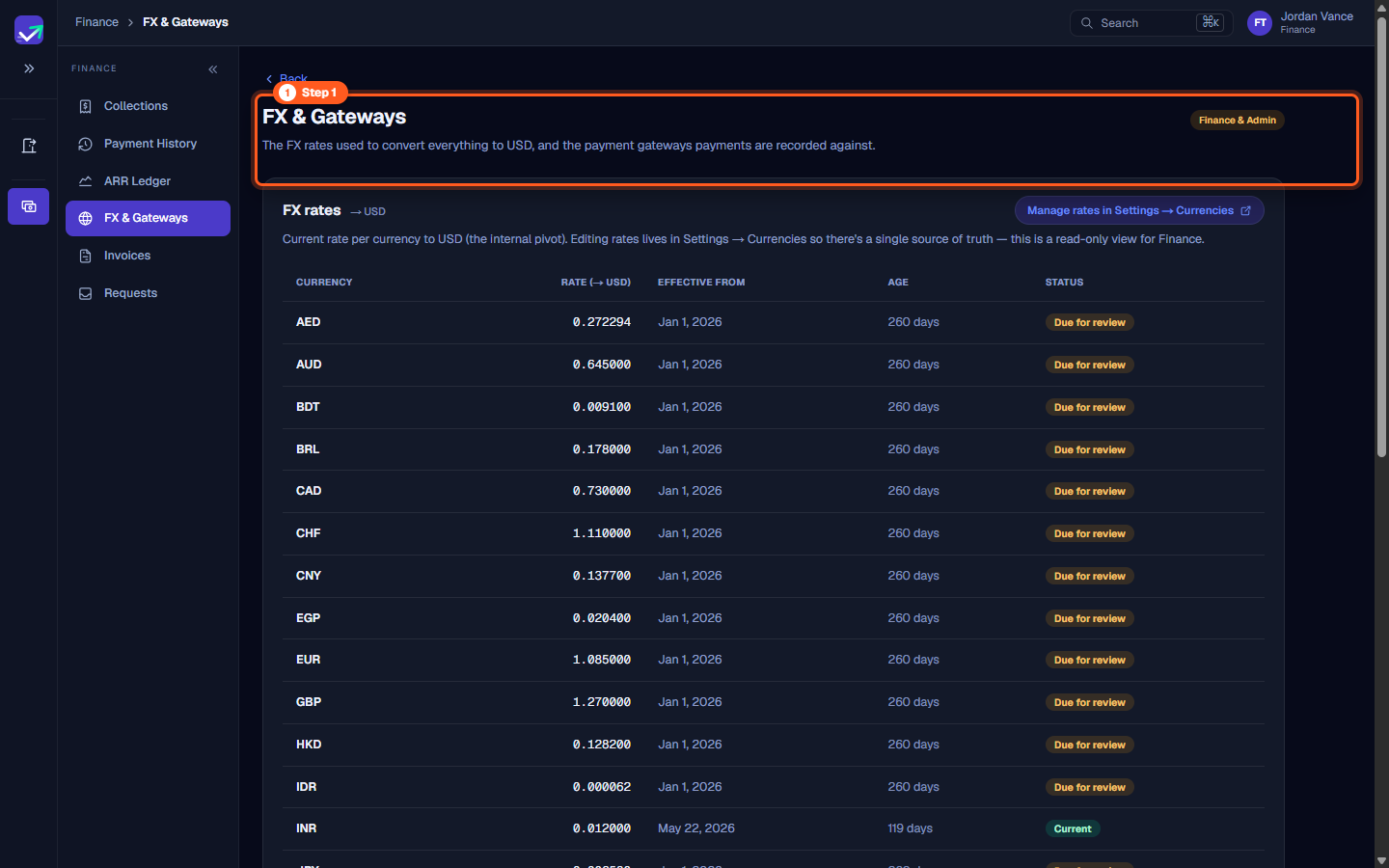Screen dimensions: 1389x868
Task: Open Requests page
Action: pyautogui.click(x=148, y=293)
